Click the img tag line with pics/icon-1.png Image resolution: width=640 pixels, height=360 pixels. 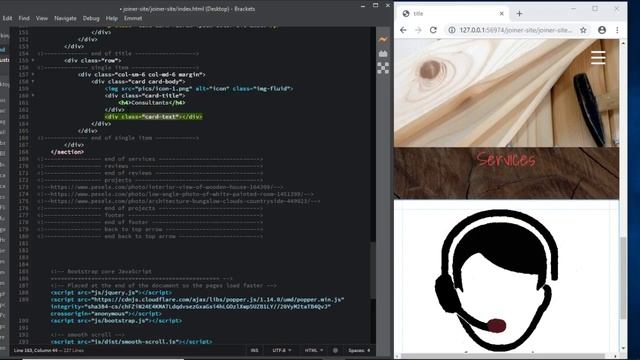pyautogui.click(x=199, y=89)
